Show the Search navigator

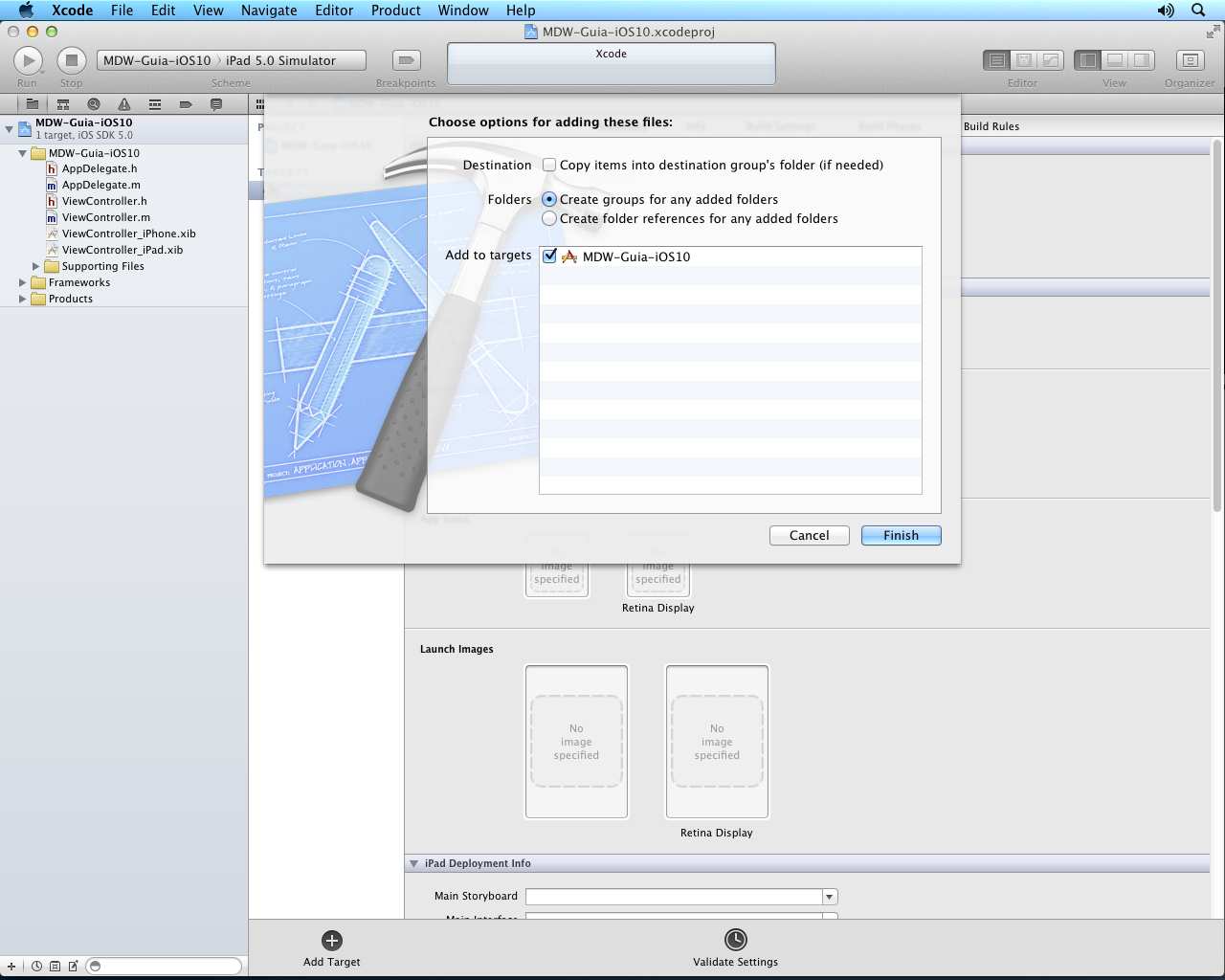[x=94, y=104]
